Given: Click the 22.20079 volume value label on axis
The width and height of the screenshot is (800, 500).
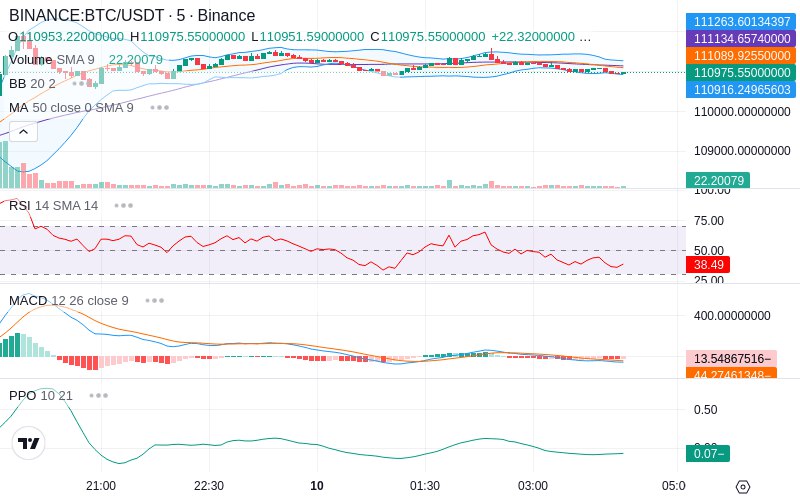Looking at the screenshot, I should tap(718, 180).
